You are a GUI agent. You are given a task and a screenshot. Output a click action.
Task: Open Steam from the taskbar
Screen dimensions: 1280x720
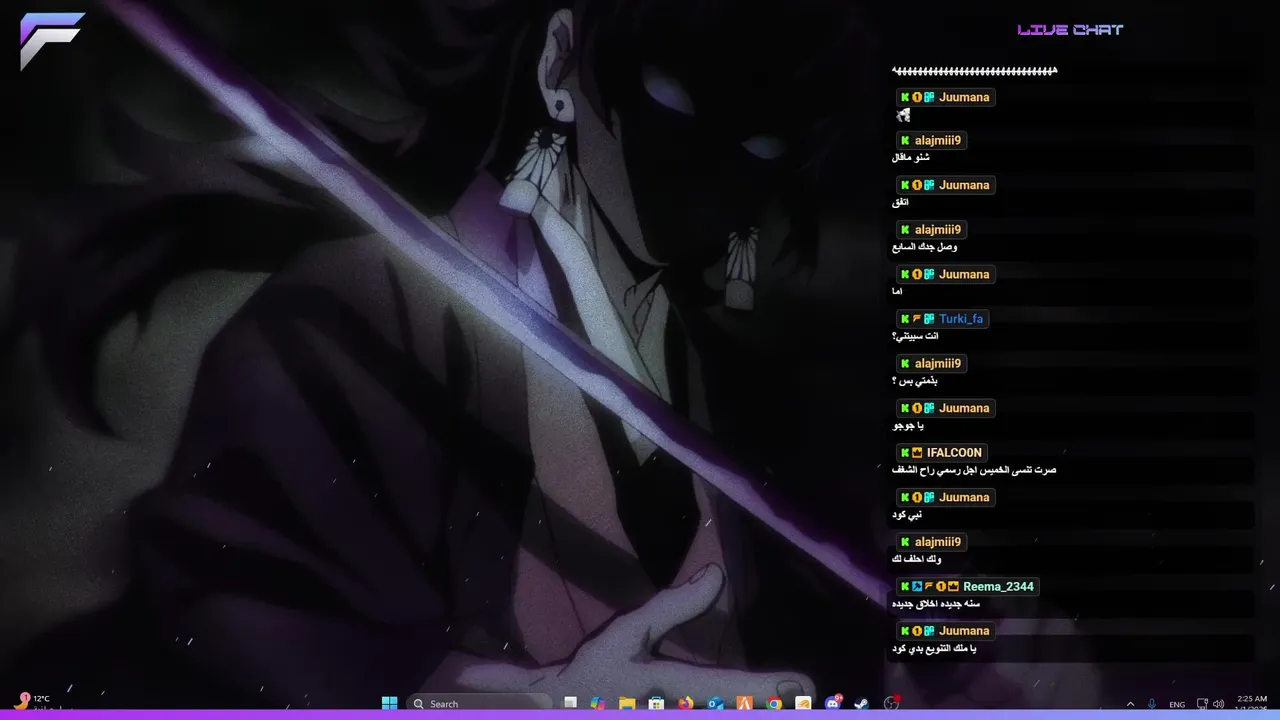pos(862,703)
